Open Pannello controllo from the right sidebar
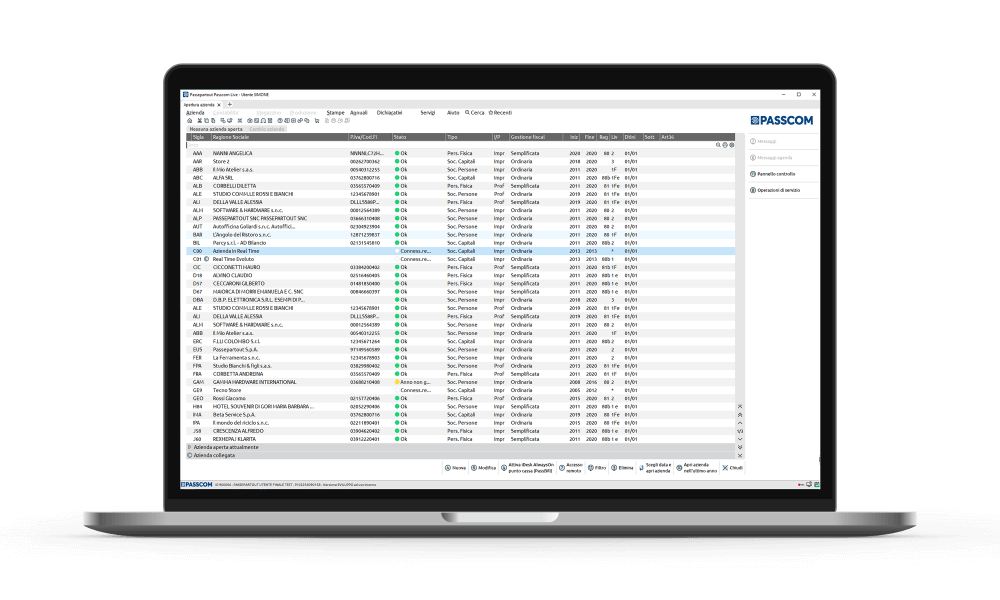 [776, 173]
